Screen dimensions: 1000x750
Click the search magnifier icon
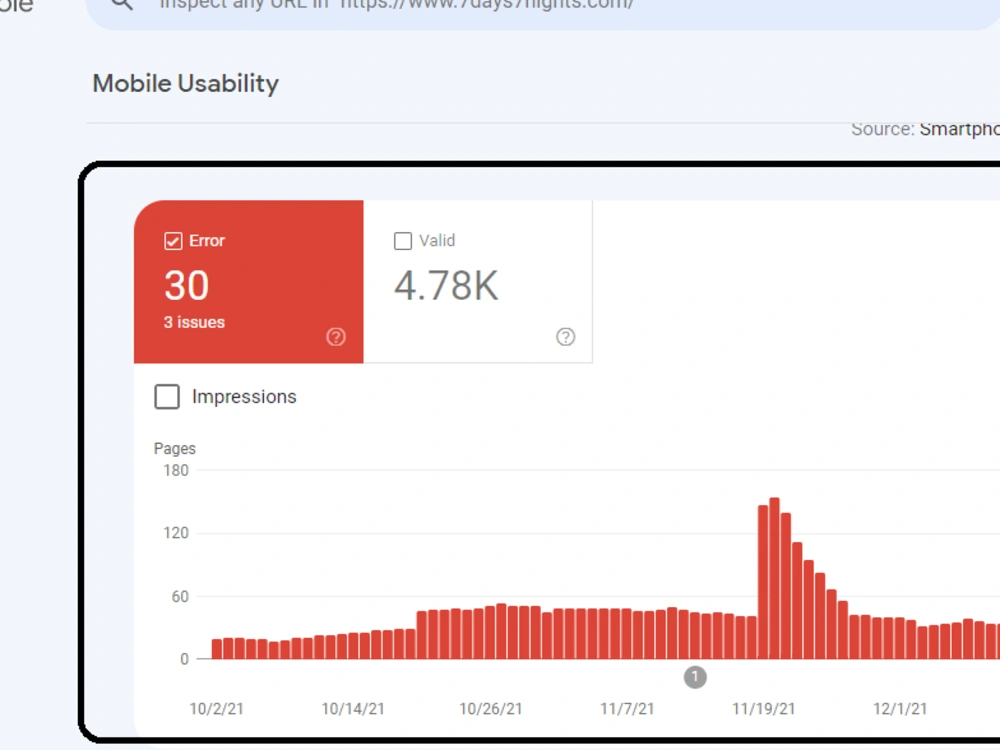click(x=122, y=4)
